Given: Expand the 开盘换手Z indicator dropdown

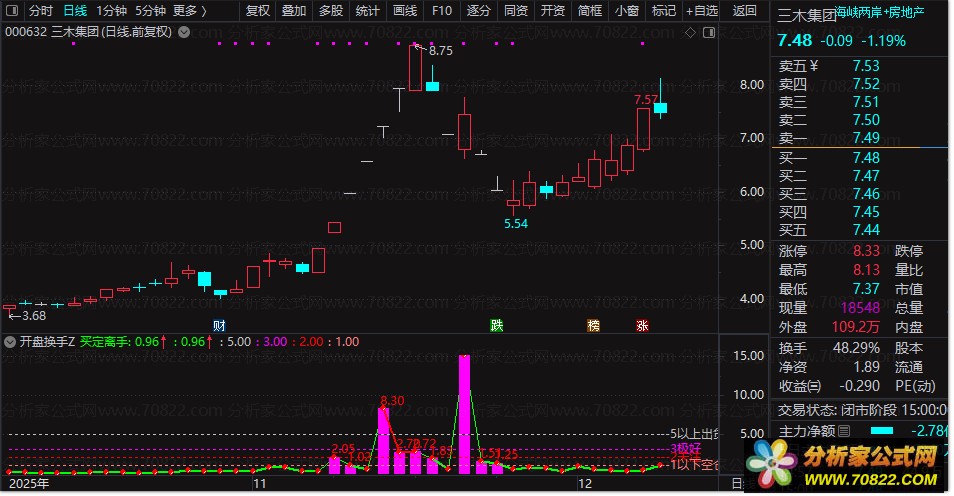Looking at the screenshot, I should click(10, 342).
